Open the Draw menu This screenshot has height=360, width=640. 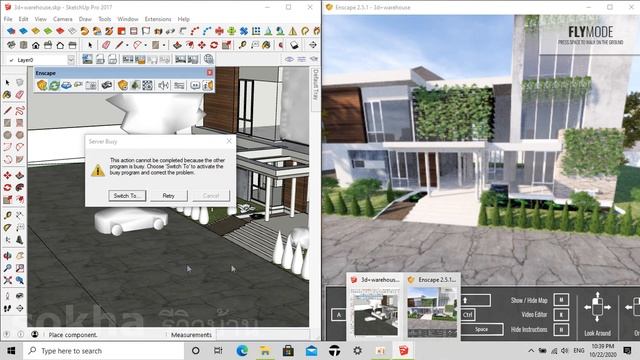(x=85, y=19)
